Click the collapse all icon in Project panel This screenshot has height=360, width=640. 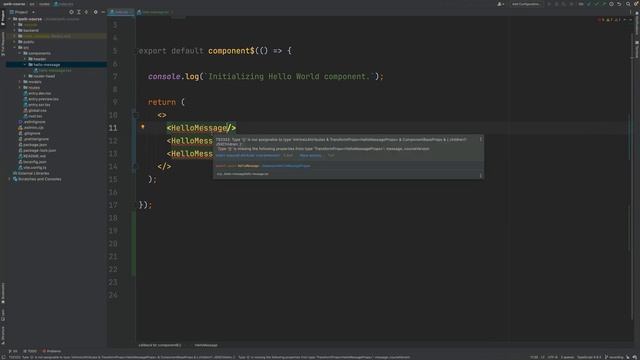coord(86,12)
